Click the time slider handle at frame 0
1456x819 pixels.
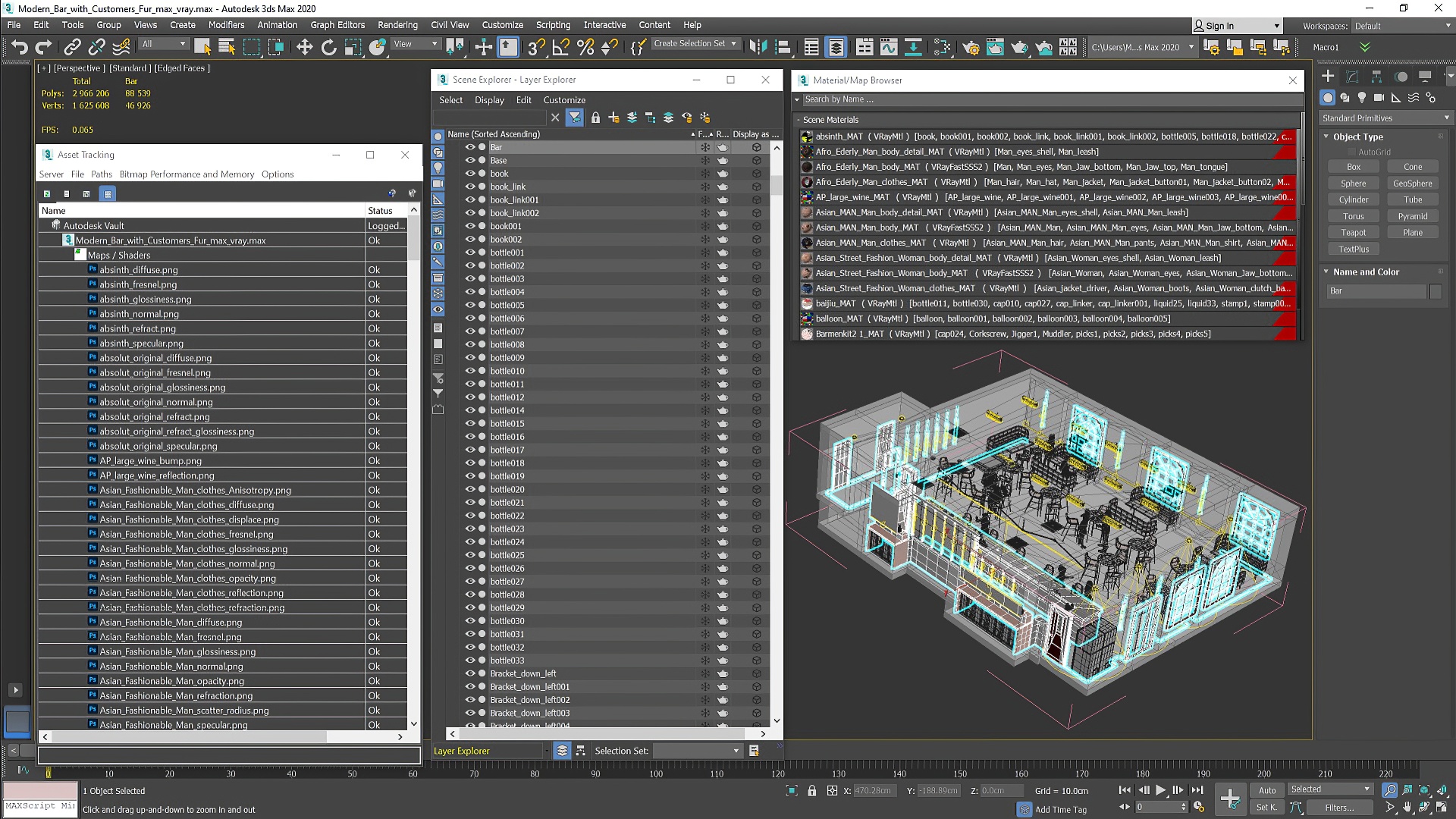pyautogui.click(x=48, y=773)
